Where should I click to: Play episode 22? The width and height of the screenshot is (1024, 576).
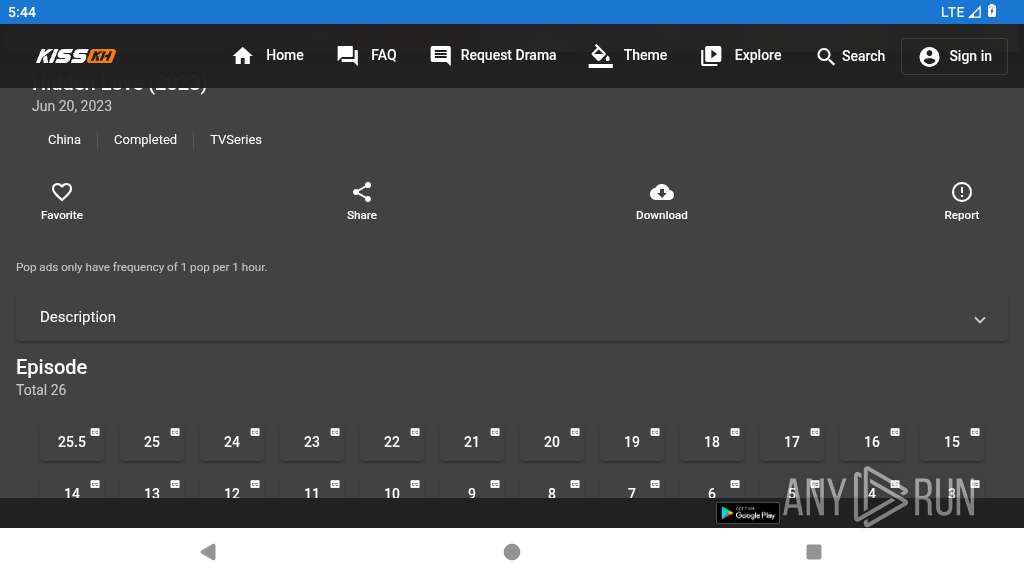pos(392,442)
